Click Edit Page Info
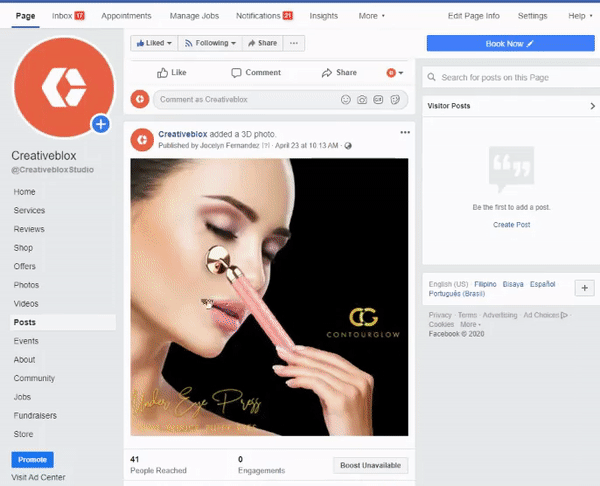Viewport: 600px width, 486px height. (x=474, y=16)
